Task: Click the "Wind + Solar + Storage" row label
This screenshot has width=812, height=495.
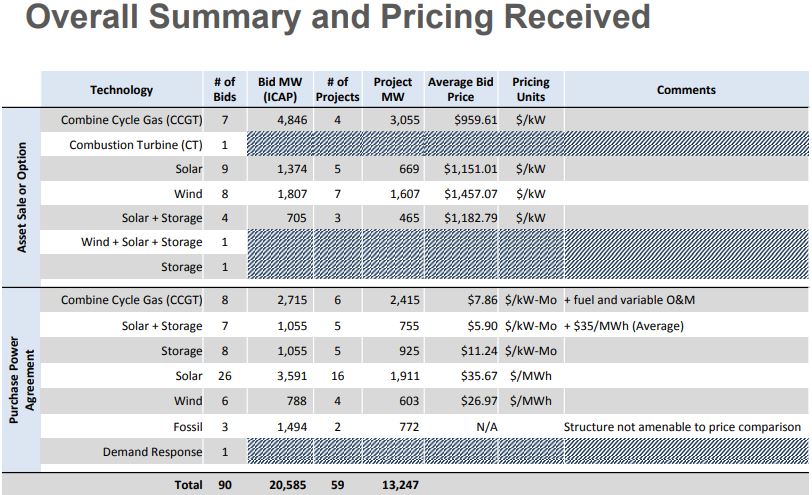Action: [x=142, y=242]
